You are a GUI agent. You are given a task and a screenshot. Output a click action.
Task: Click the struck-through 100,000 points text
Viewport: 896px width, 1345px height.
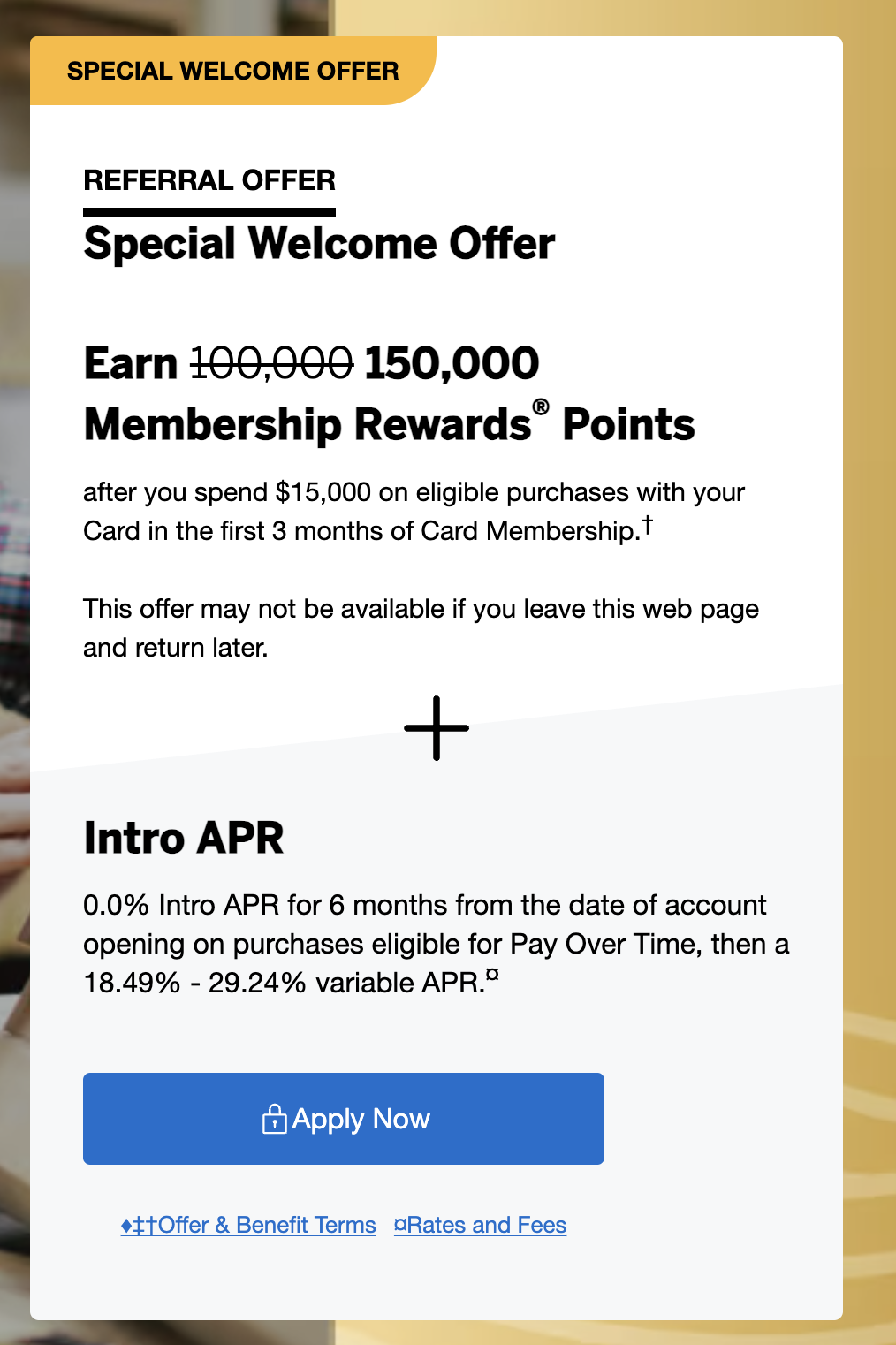coord(272,363)
